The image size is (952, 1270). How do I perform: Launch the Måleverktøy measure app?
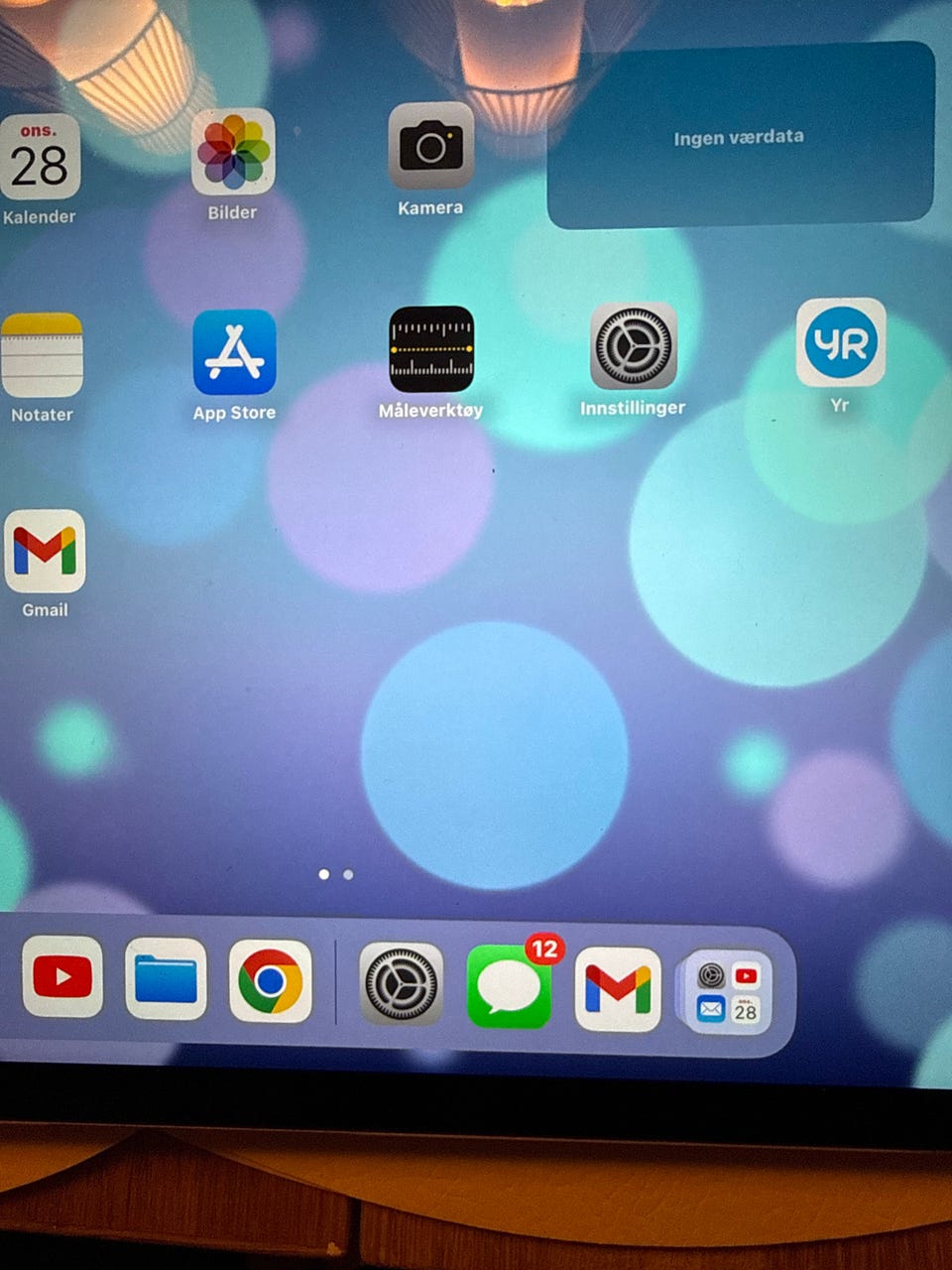431,349
